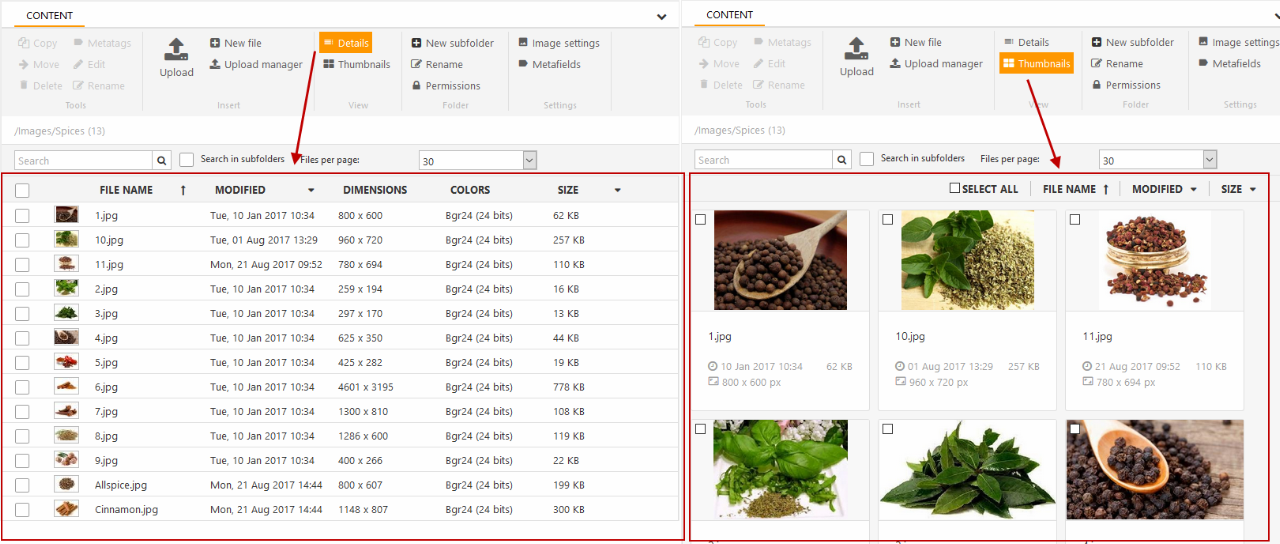Open Upload manager in the details-view panel
This screenshot has height=544, width=1280.
[255, 64]
